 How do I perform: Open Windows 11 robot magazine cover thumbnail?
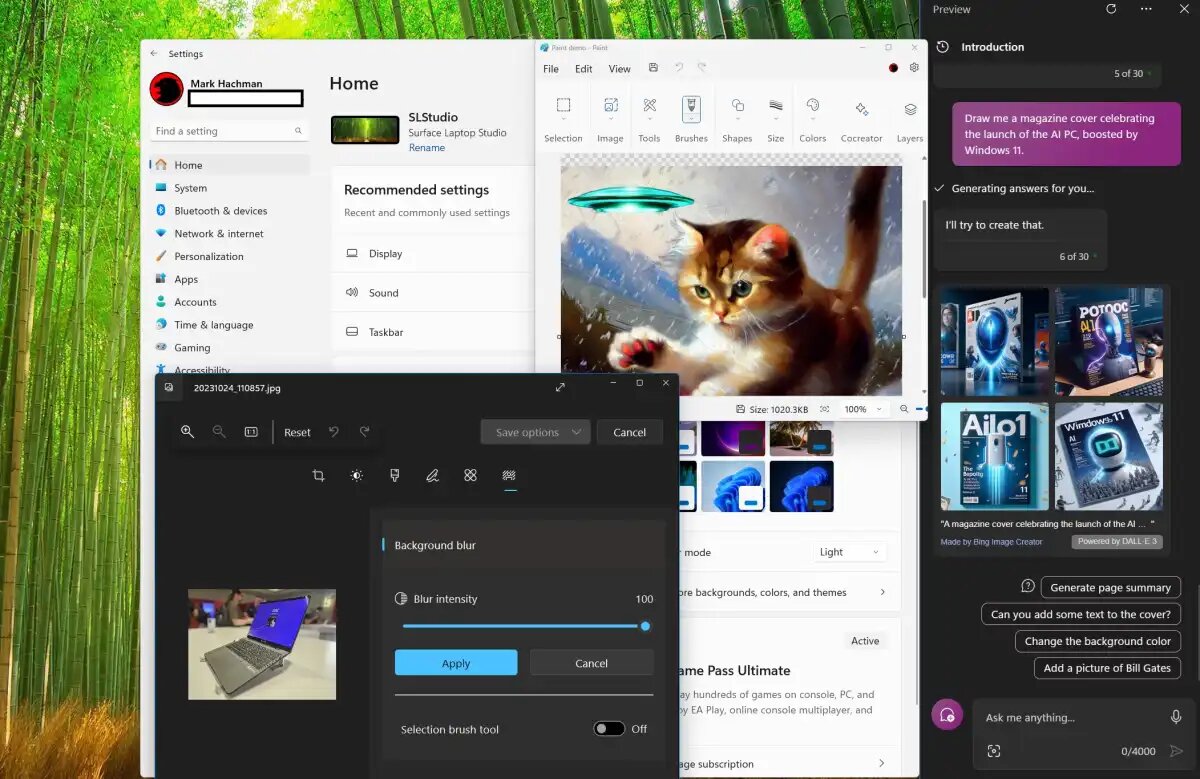pyautogui.click(x=1108, y=457)
